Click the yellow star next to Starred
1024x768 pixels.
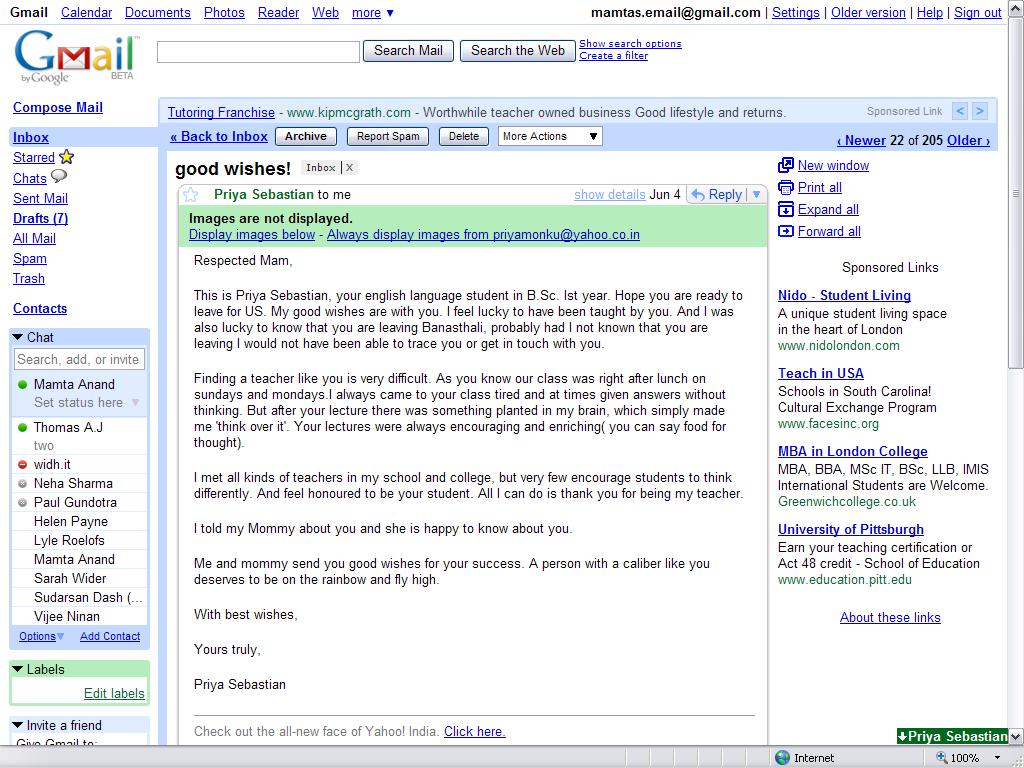[x=66, y=157]
